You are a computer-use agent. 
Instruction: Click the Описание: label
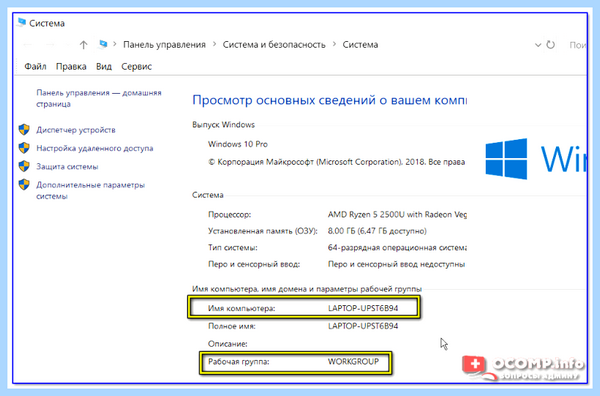click(x=228, y=344)
